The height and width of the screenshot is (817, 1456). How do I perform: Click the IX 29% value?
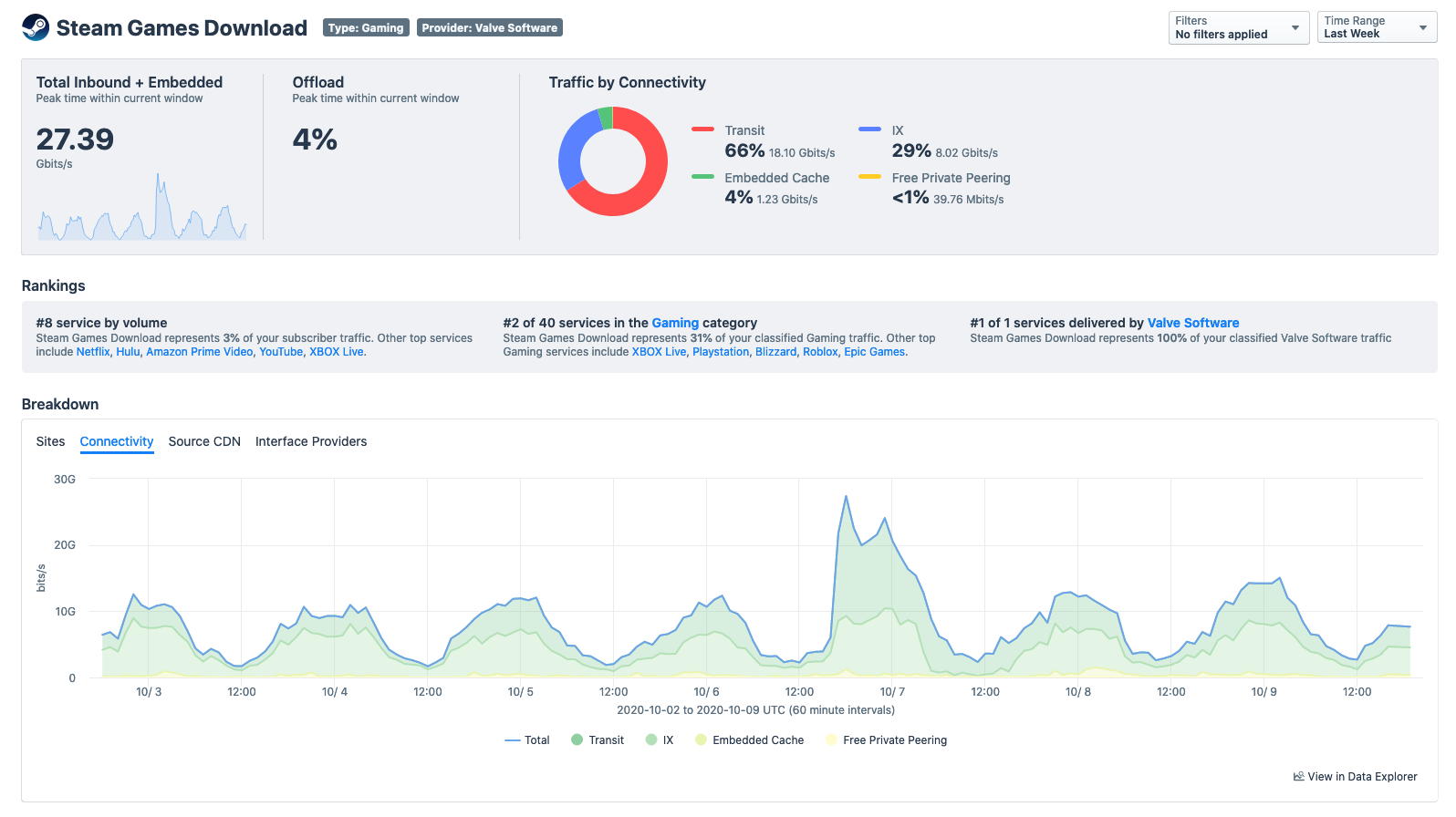[x=911, y=151]
